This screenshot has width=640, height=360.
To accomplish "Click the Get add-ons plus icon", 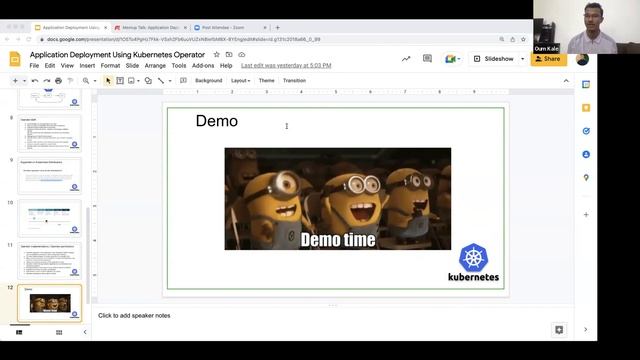I will (x=586, y=214).
